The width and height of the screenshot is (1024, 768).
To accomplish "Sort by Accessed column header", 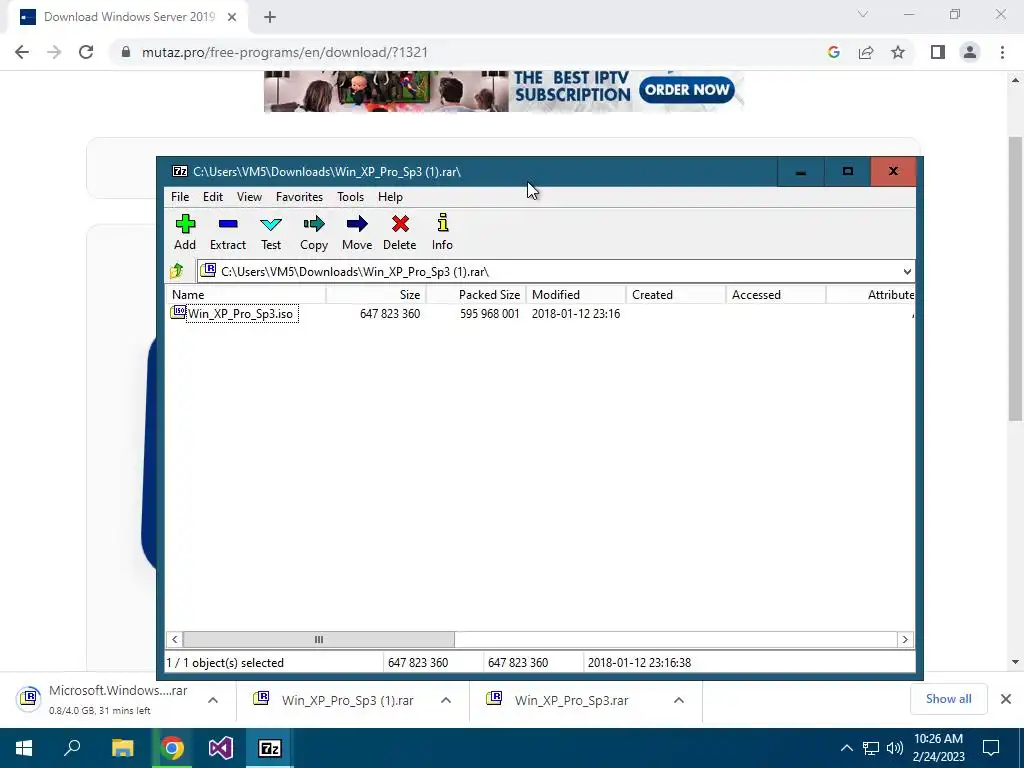I will [776, 295].
